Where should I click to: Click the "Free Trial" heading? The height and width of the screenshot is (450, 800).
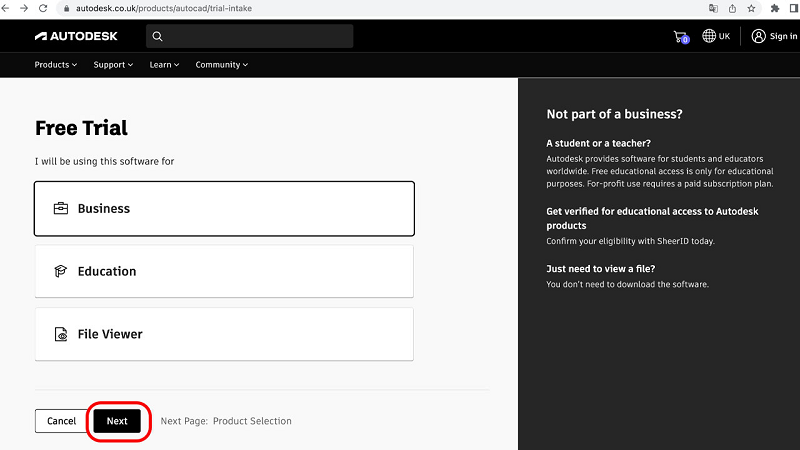tap(81, 128)
